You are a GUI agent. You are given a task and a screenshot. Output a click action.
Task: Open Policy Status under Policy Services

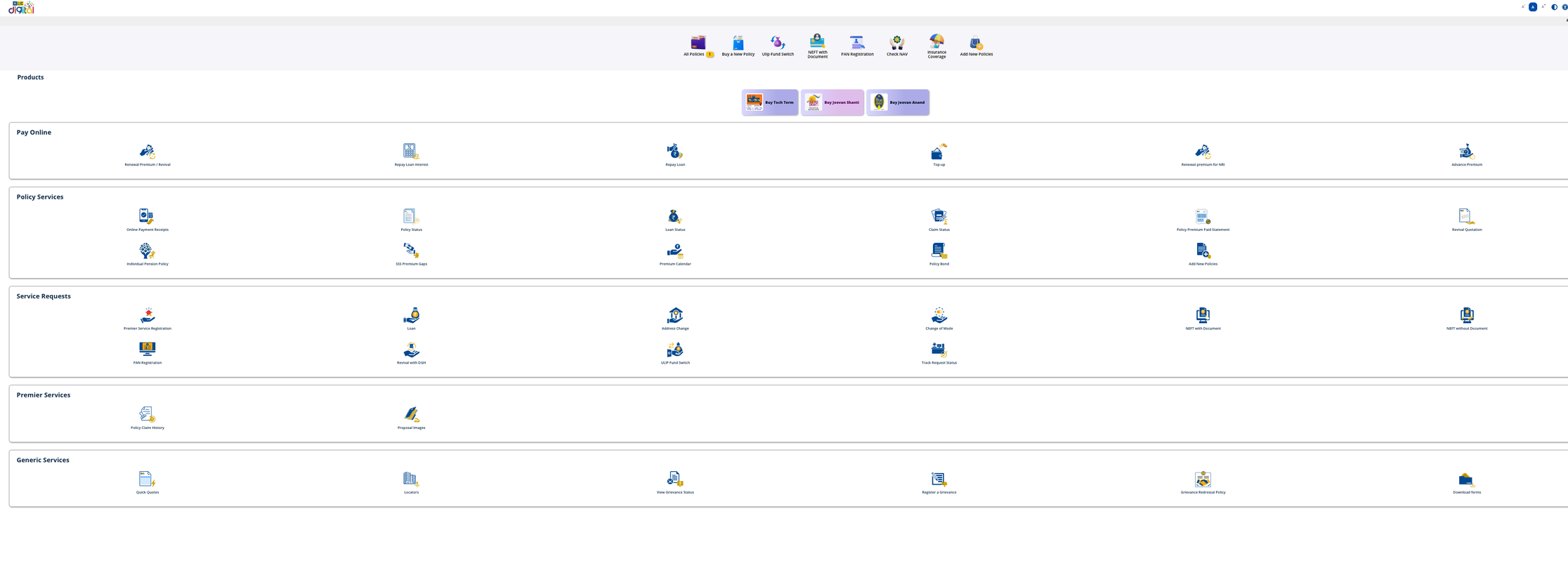tap(411, 217)
